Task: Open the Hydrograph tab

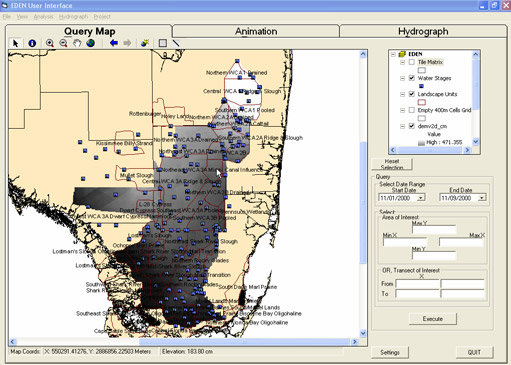Action: (x=423, y=31)
